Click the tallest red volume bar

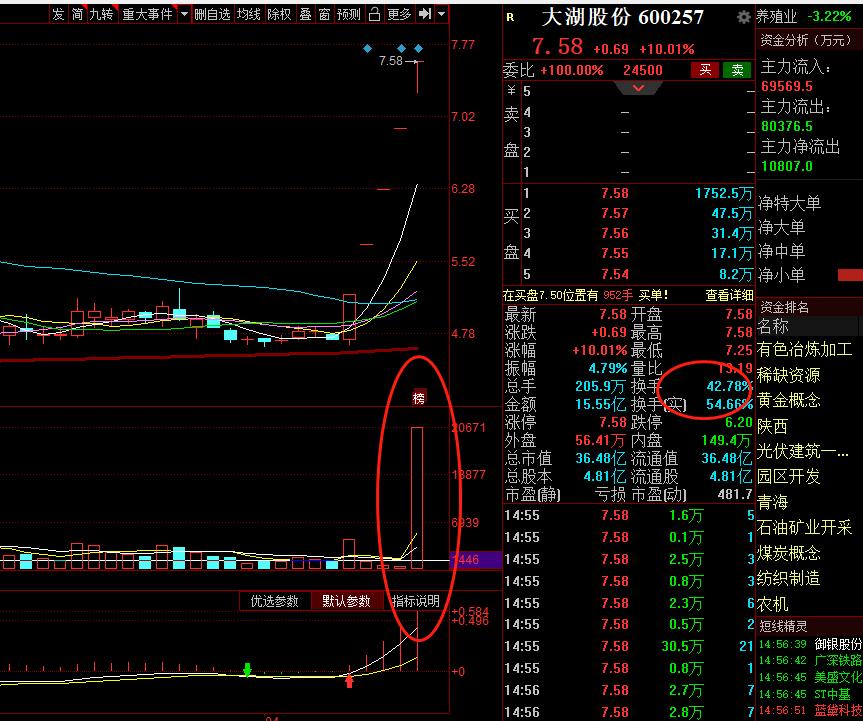417,498
